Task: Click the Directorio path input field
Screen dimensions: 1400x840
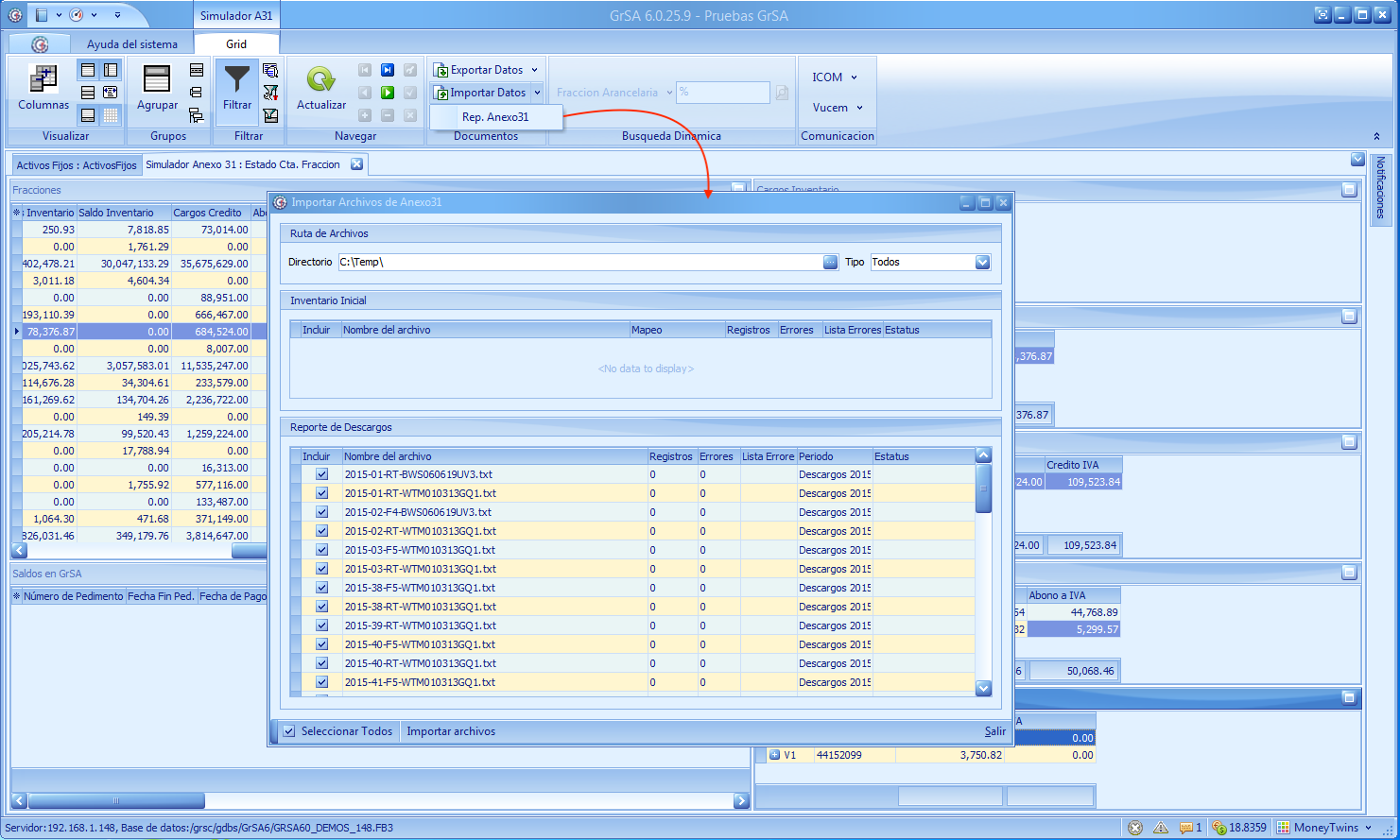Action: click(x=579, y=262)
